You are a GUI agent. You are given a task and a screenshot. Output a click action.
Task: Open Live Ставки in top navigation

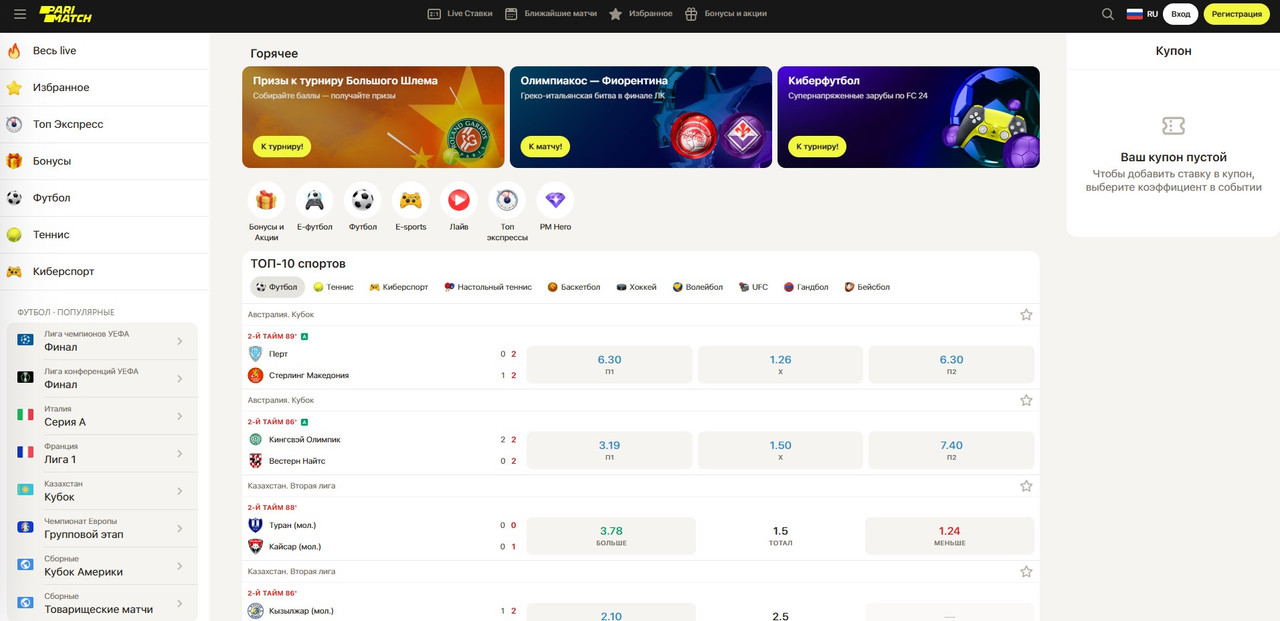460,14
